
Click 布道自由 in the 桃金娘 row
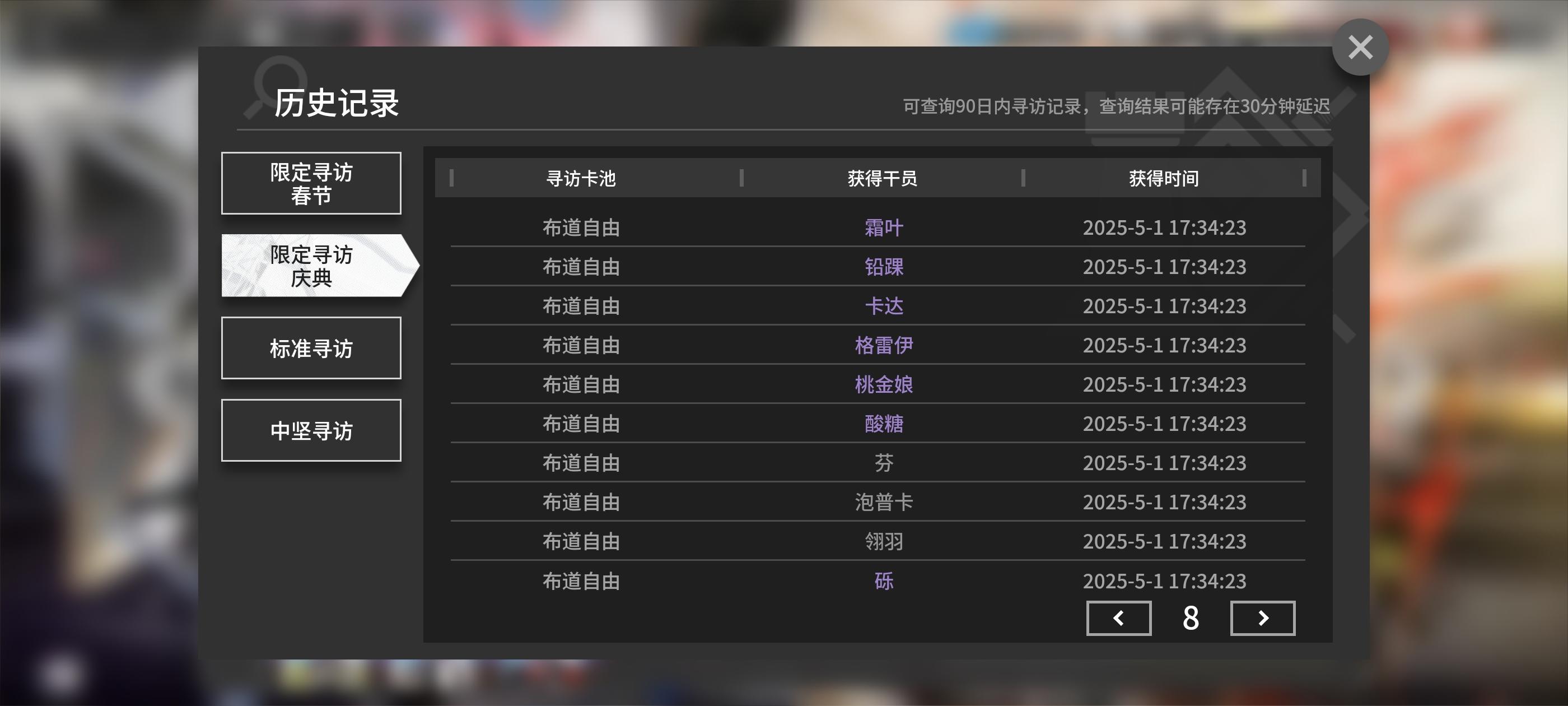pyautogui.click(x=581, y=384)
